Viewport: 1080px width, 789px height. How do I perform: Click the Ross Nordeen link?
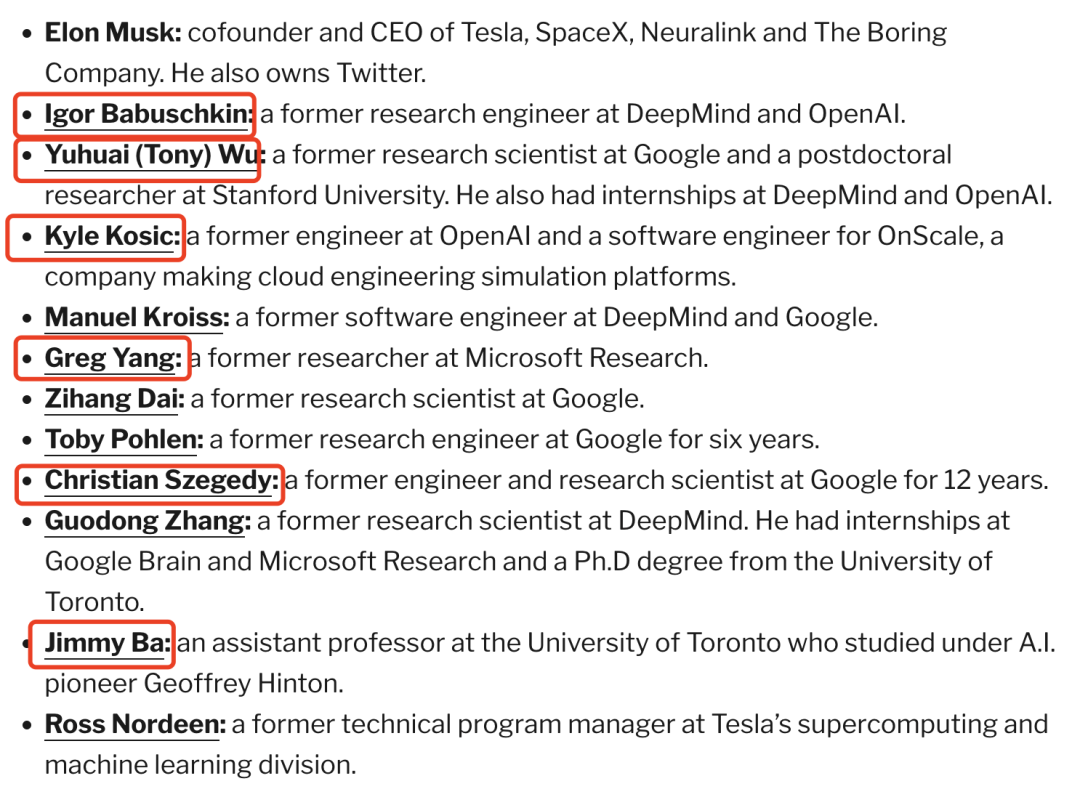[135, 724]
